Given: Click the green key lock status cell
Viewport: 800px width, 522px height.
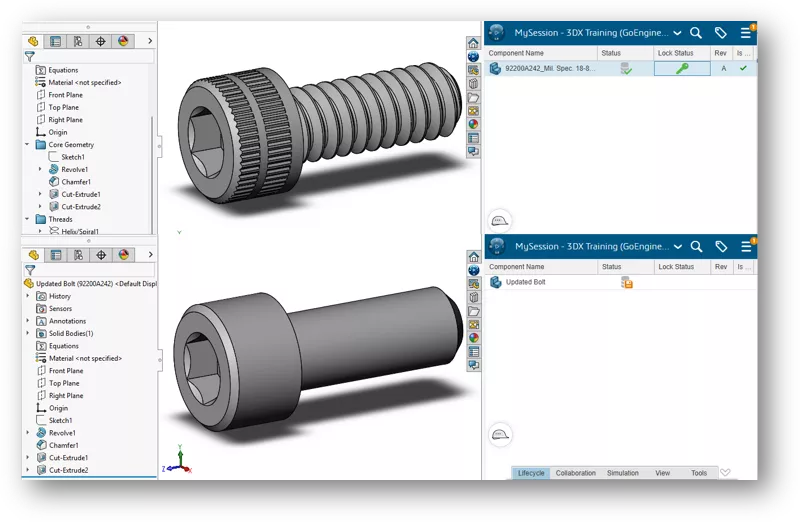Looking at the screenshot, I should (682, 68).
